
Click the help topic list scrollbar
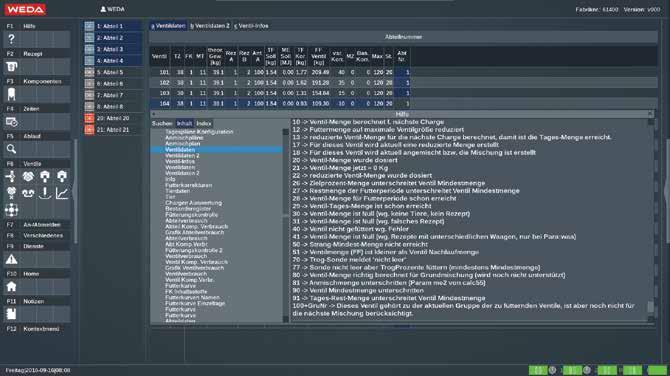(285, 226)
